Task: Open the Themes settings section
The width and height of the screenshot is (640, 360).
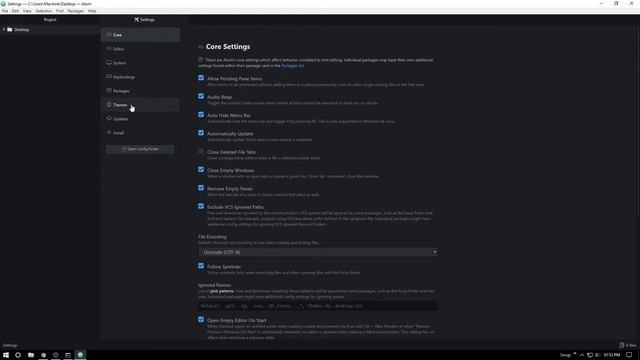Action: [x=140, y=105]
